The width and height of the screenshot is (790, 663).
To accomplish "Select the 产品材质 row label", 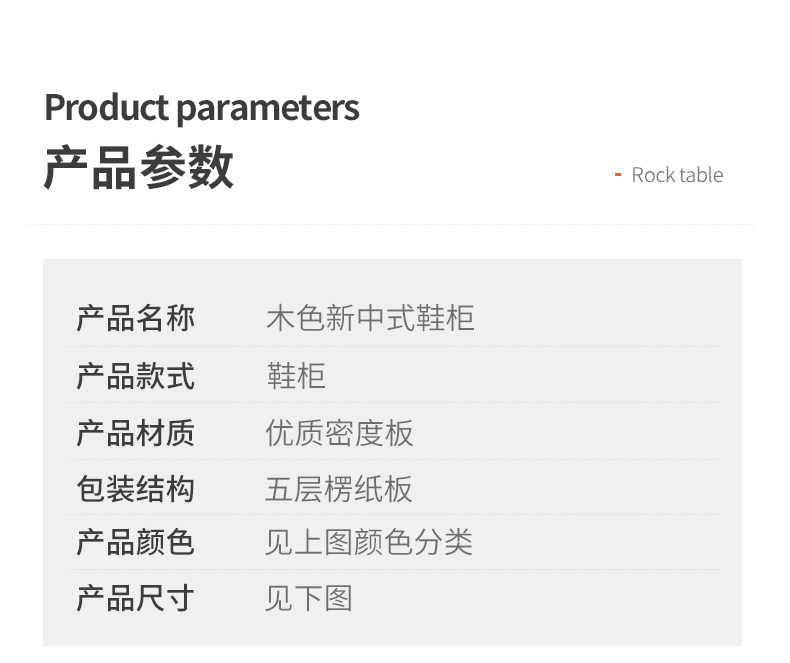I will pyautogui.click(x=135, y=433).
